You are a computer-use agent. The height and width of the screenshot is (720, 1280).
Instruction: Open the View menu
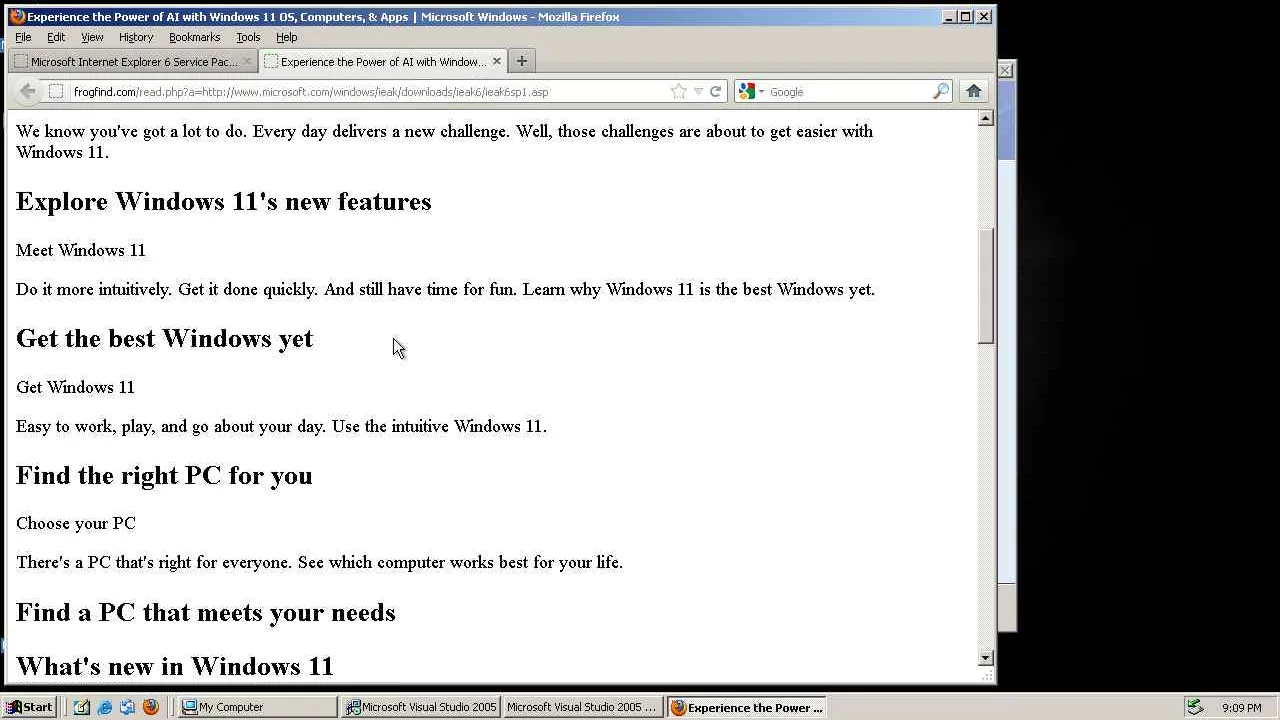[92, 37]
